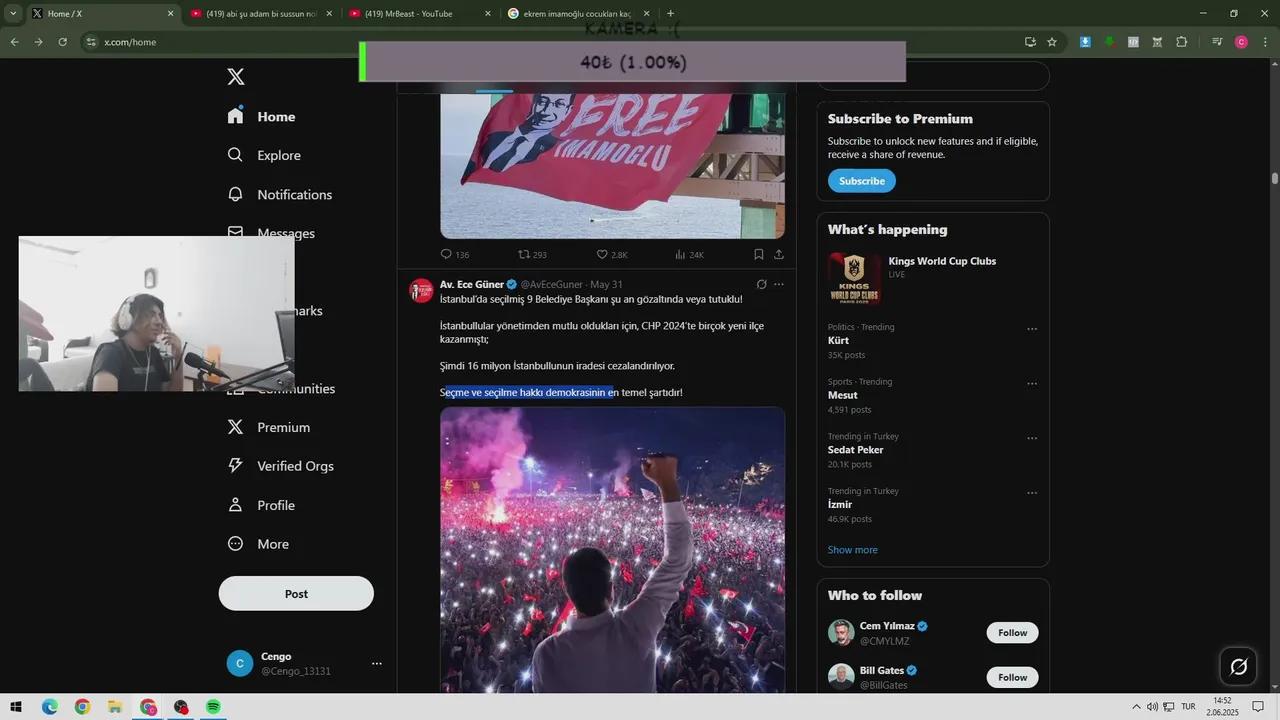The height and width of the screenshot is (720, 1280).
Task: Click the Post button
Action: [x=296, y=593]
